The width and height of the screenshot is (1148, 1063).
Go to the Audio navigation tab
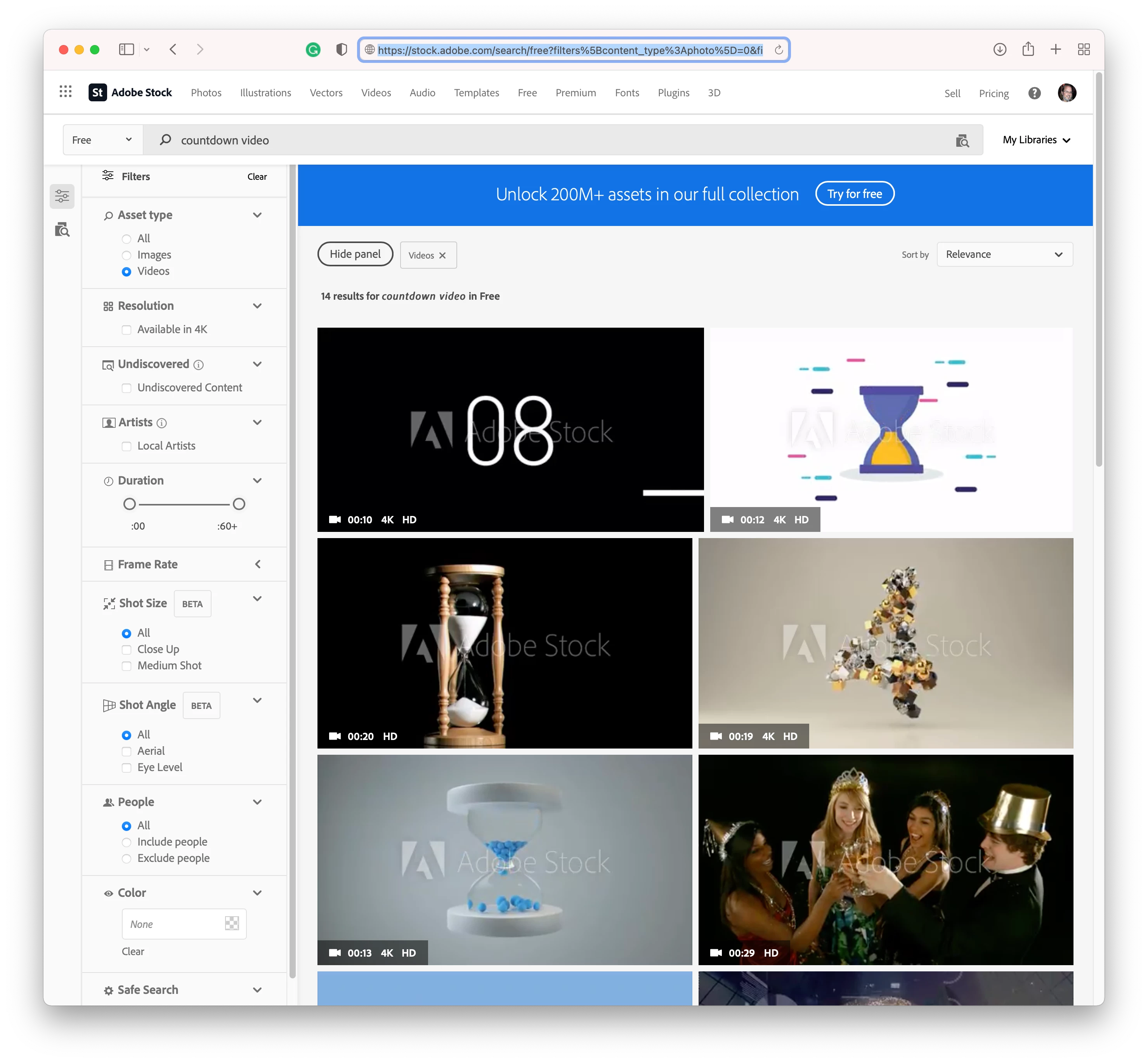pyautogui.click(x=422, y=93)
